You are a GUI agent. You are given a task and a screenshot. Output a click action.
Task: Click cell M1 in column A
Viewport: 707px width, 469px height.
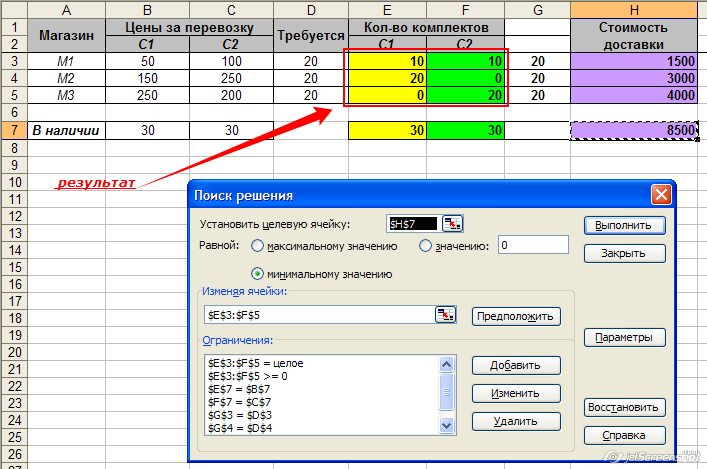tap(67, 61)
